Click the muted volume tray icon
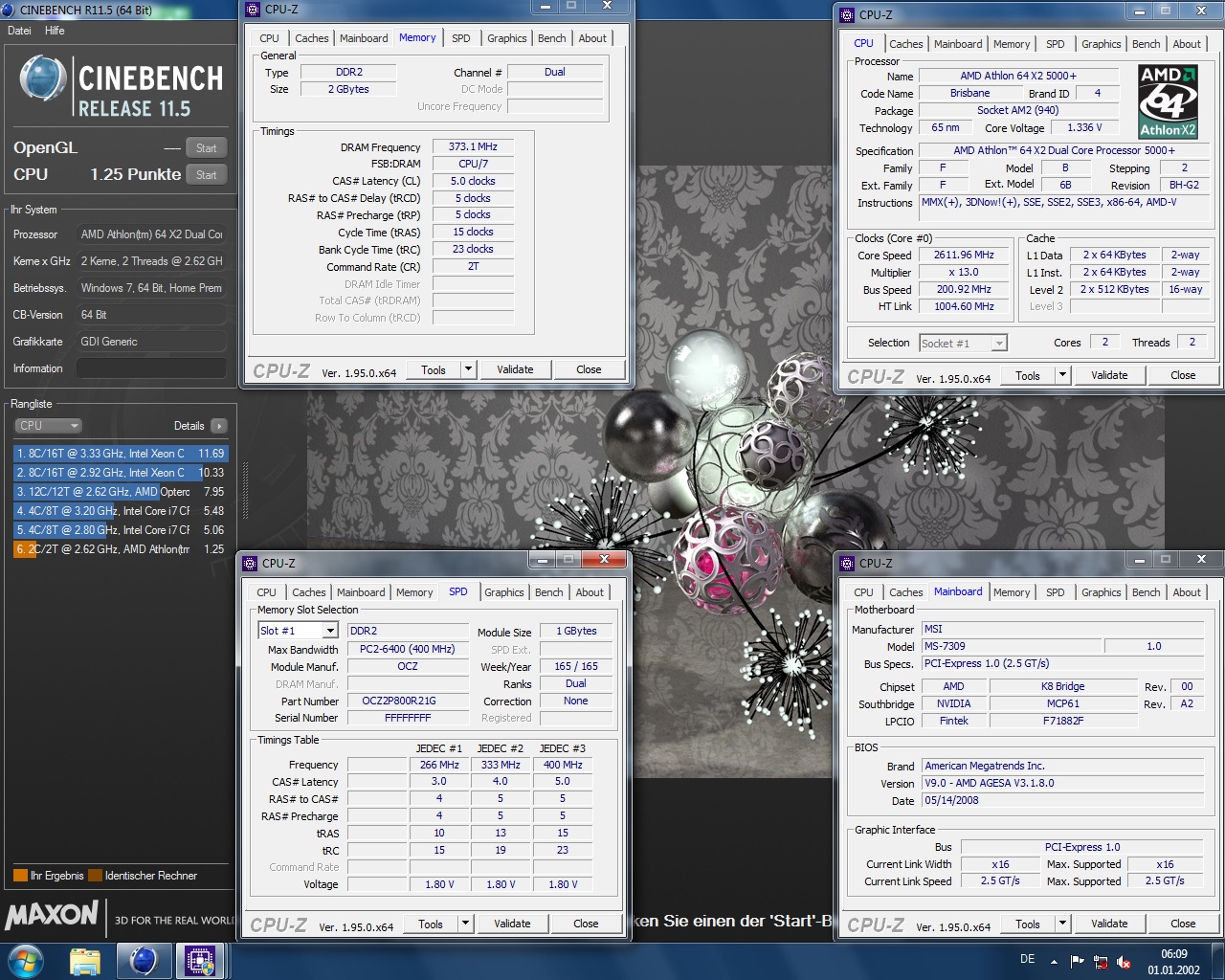This screenshot has height=980, width=1225. [x=1124, y=961]
